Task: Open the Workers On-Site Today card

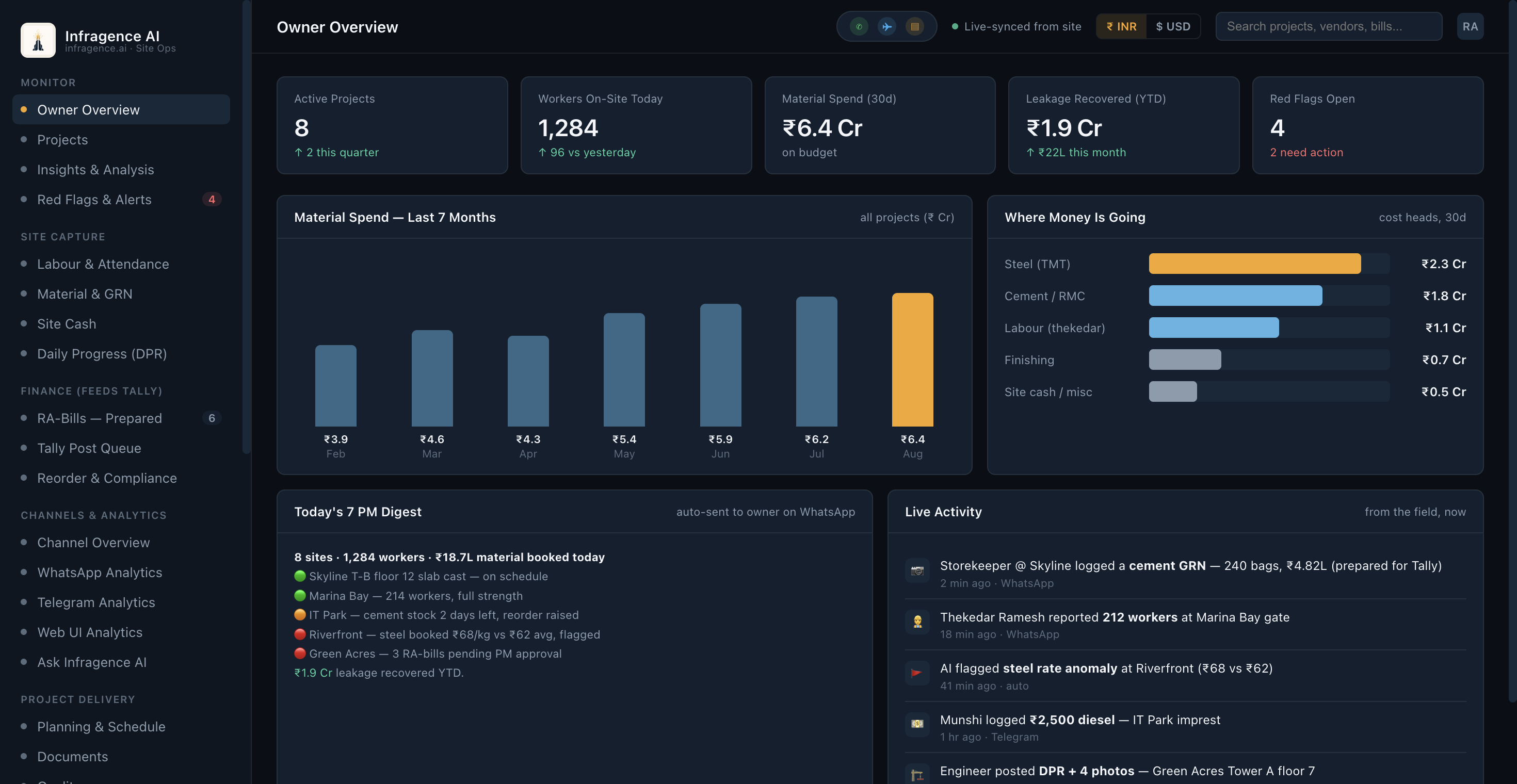Action: coord(636,125)
